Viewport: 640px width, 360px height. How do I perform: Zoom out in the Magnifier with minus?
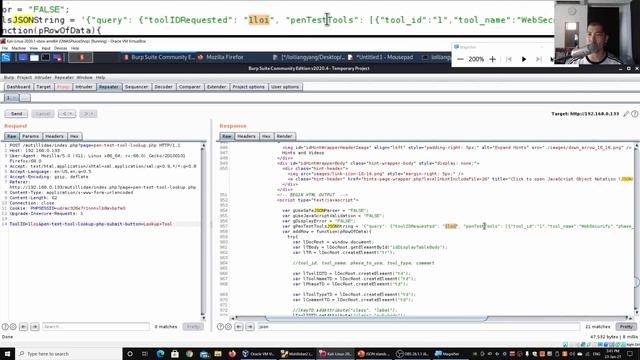pyautogui.click(x=460, y=59)
